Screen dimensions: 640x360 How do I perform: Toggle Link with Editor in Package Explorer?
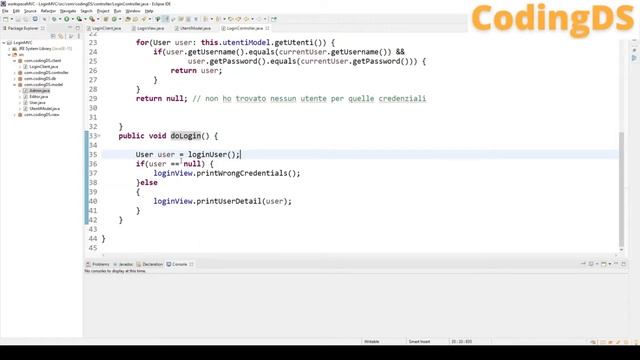click(60, 36)
